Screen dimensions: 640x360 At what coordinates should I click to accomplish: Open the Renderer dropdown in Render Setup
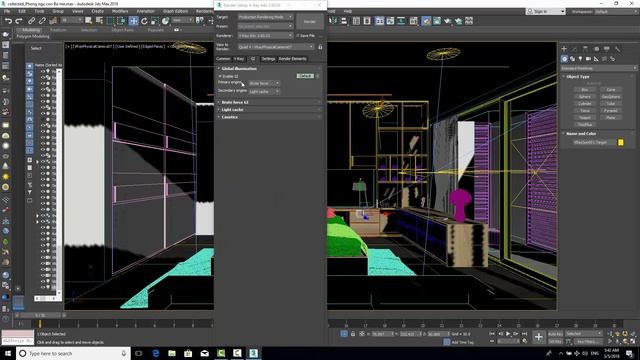coord(265,36)
